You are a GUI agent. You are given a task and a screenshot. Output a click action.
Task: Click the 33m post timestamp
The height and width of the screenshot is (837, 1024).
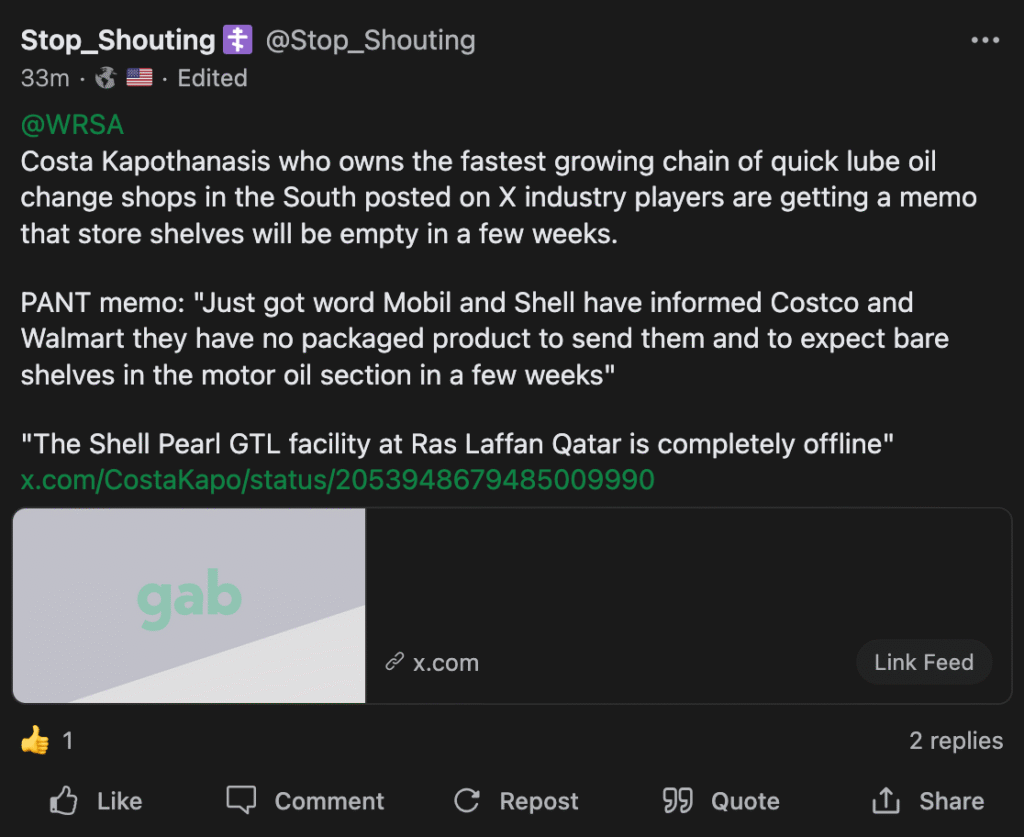point(45,78)
